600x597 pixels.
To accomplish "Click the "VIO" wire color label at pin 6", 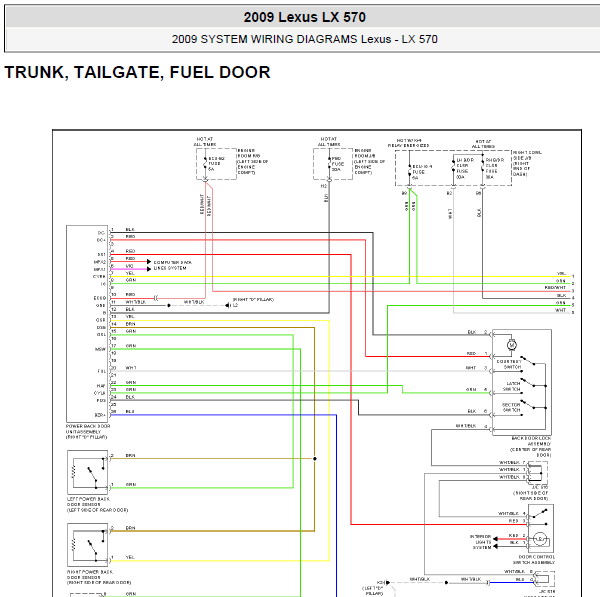I will [130, 266].
